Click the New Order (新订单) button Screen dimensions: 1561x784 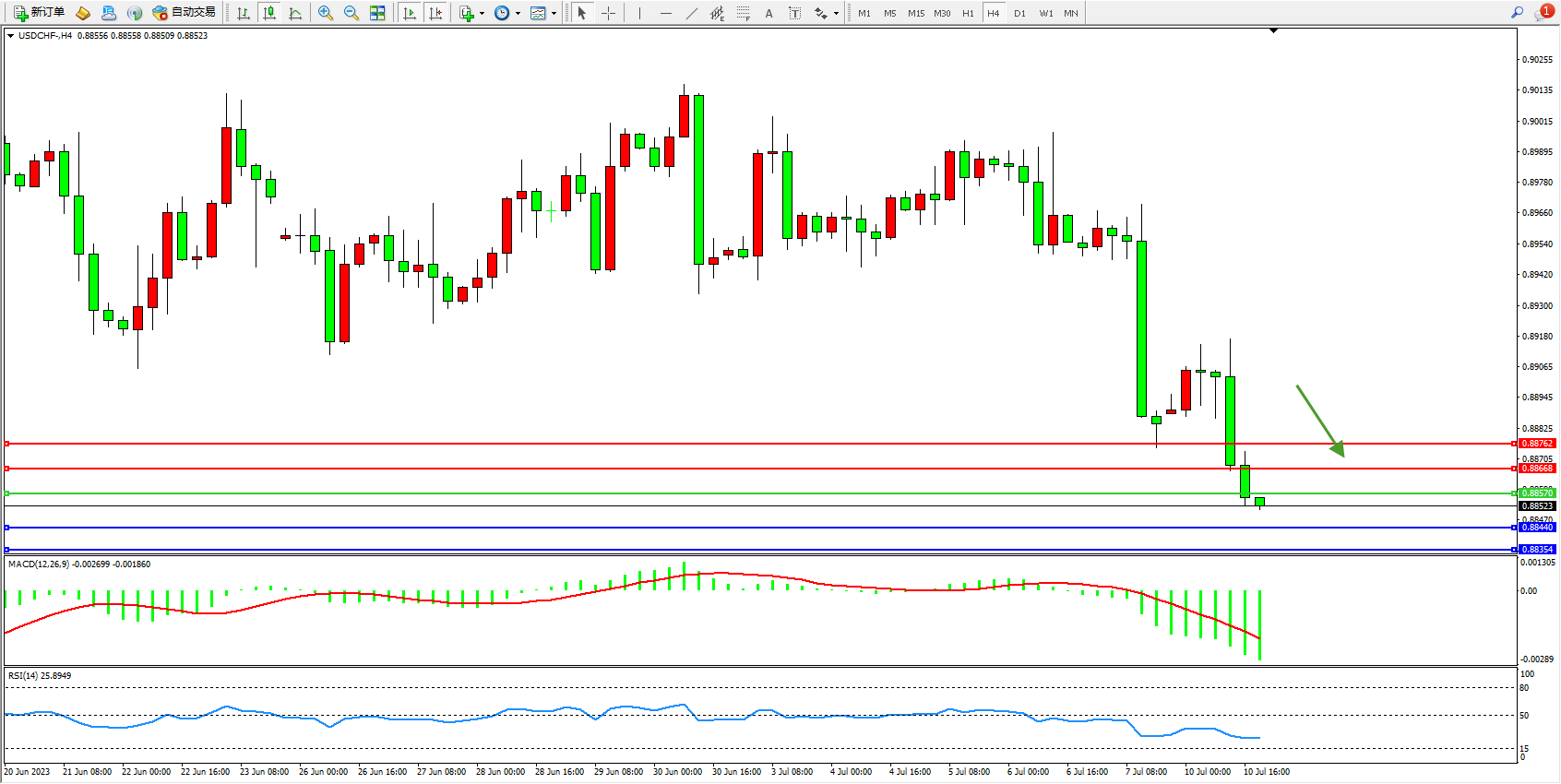pyautogui.click(x=39, y=13)
